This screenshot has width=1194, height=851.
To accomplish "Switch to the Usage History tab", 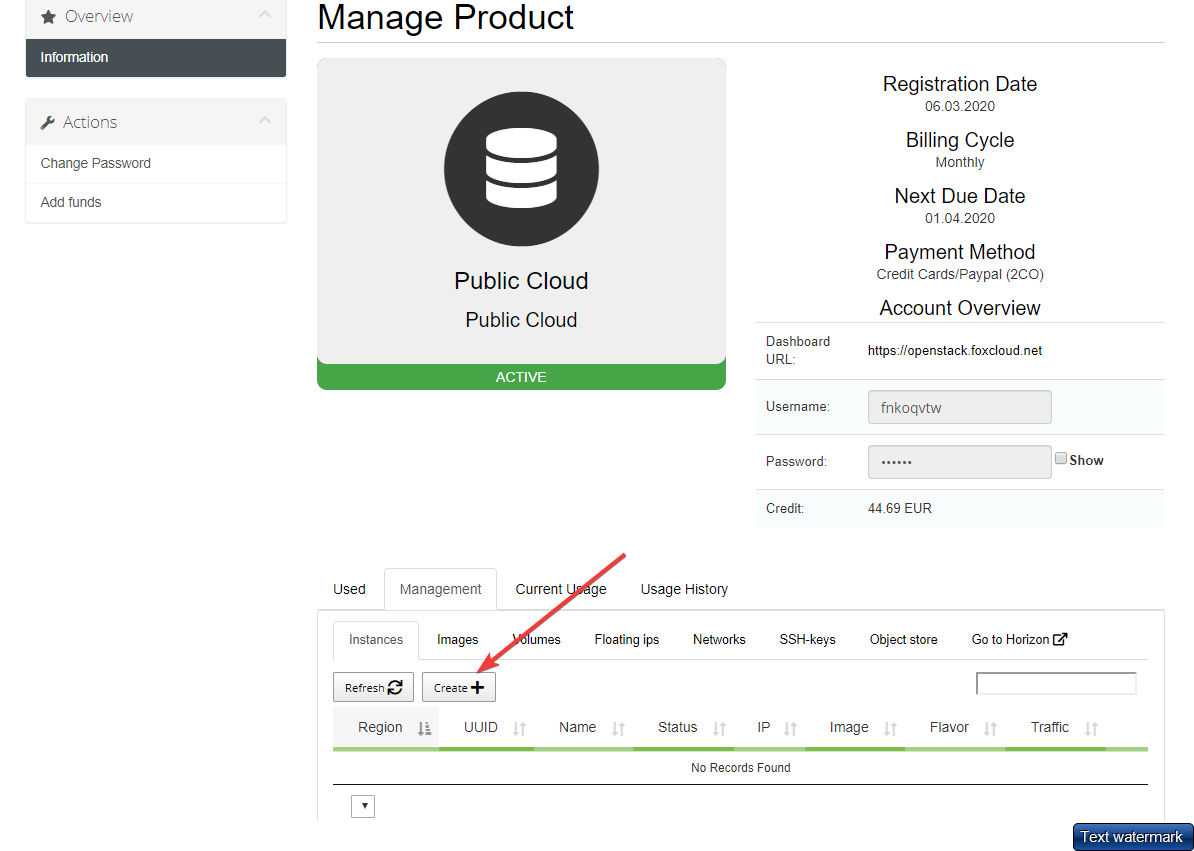I will click(x=684, y=589).
